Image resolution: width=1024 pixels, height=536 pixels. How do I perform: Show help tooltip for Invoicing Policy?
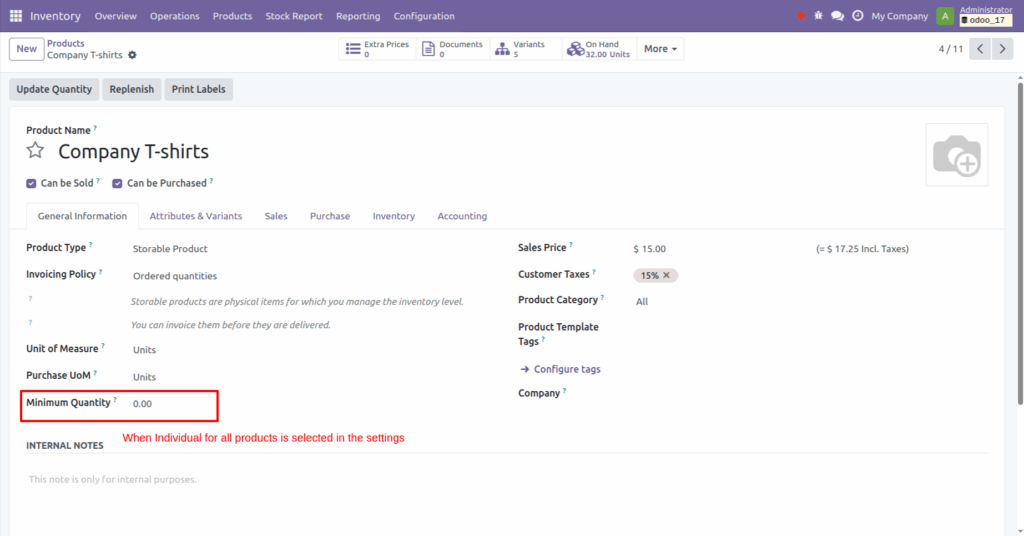click(x=101, y=272)
